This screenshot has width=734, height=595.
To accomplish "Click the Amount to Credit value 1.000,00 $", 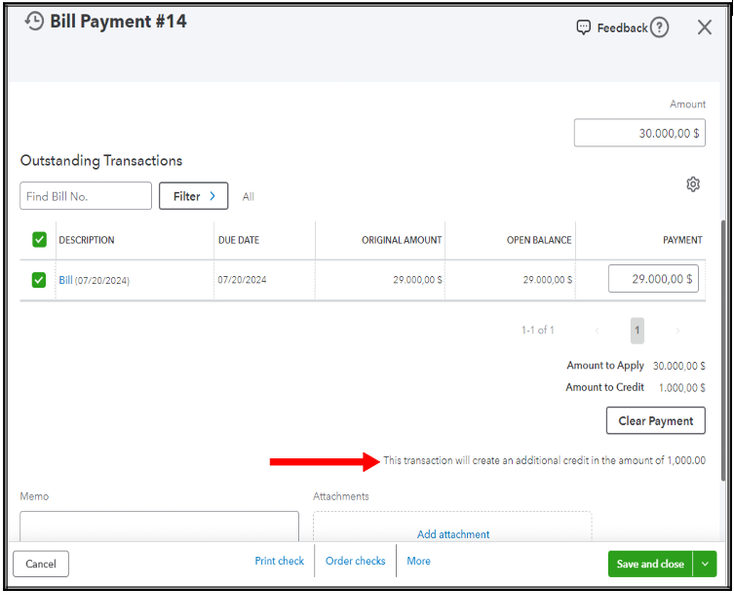I will [x=682, y=388].
